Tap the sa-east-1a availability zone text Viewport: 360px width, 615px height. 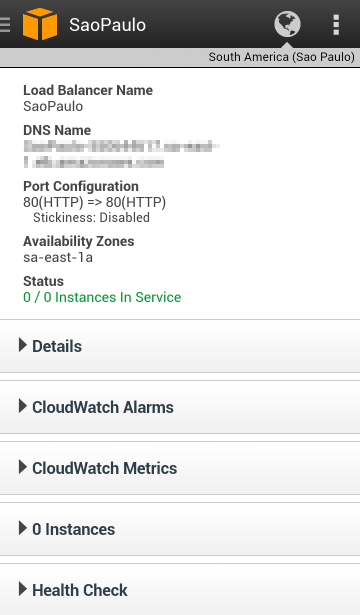pyautogui.click(x=58, y=257)
